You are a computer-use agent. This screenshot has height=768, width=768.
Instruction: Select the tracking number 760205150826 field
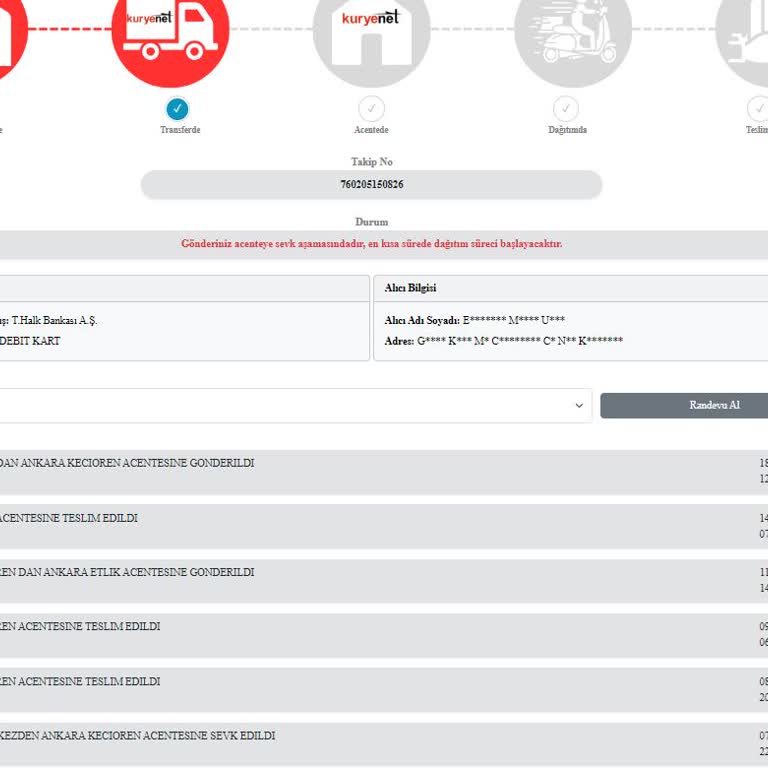click(x=371, y=185)
